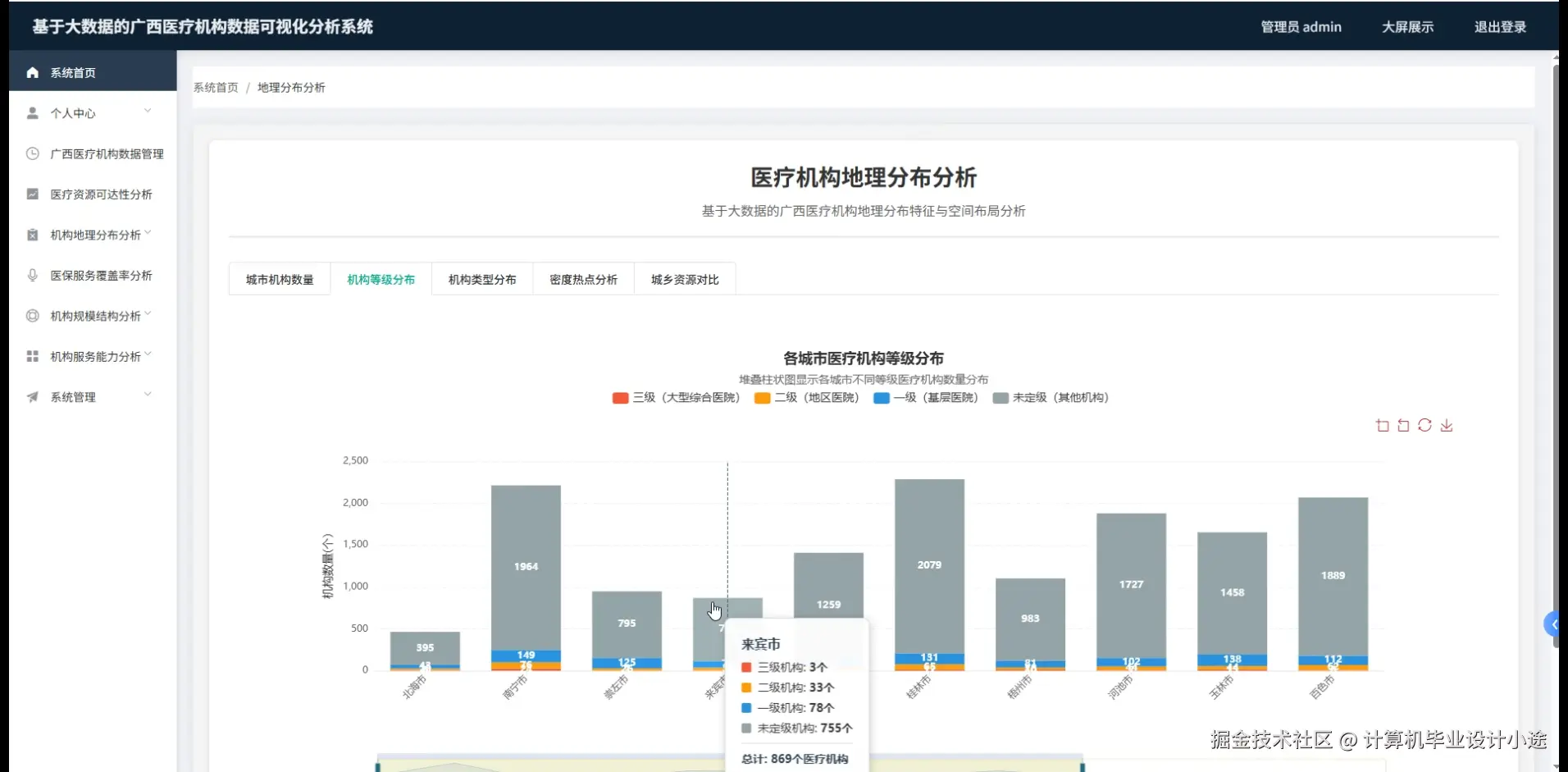
Task: Toggle 三级（大型综合医院） legend series
Action: [676, 398]
